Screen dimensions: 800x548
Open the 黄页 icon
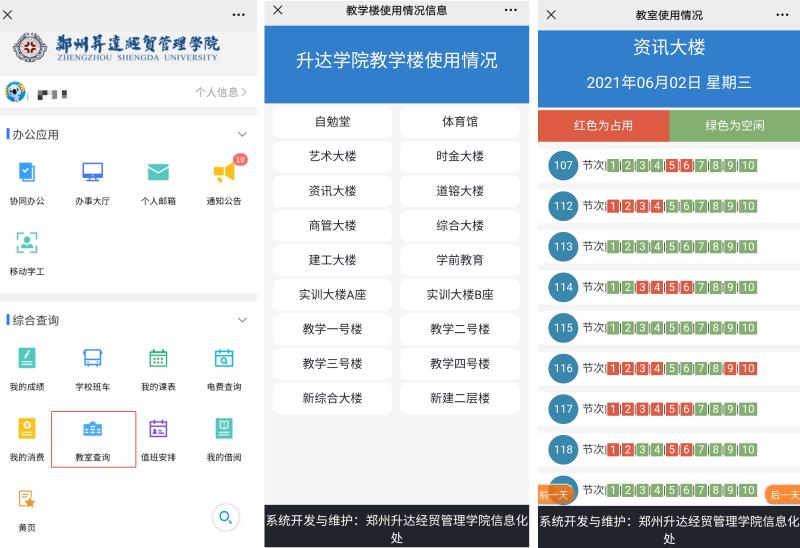click(x=27, y=499)
